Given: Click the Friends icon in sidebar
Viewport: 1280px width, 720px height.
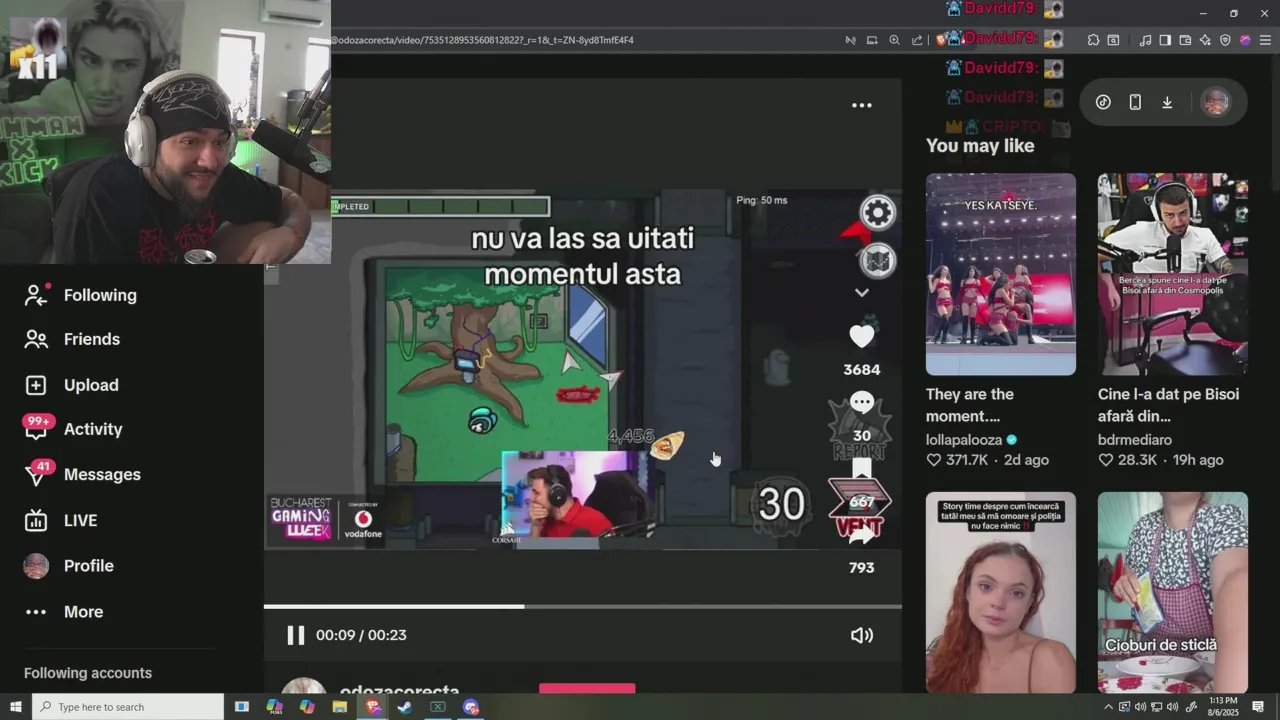Looking at the screenshot, I should click(x=36, y=339).
